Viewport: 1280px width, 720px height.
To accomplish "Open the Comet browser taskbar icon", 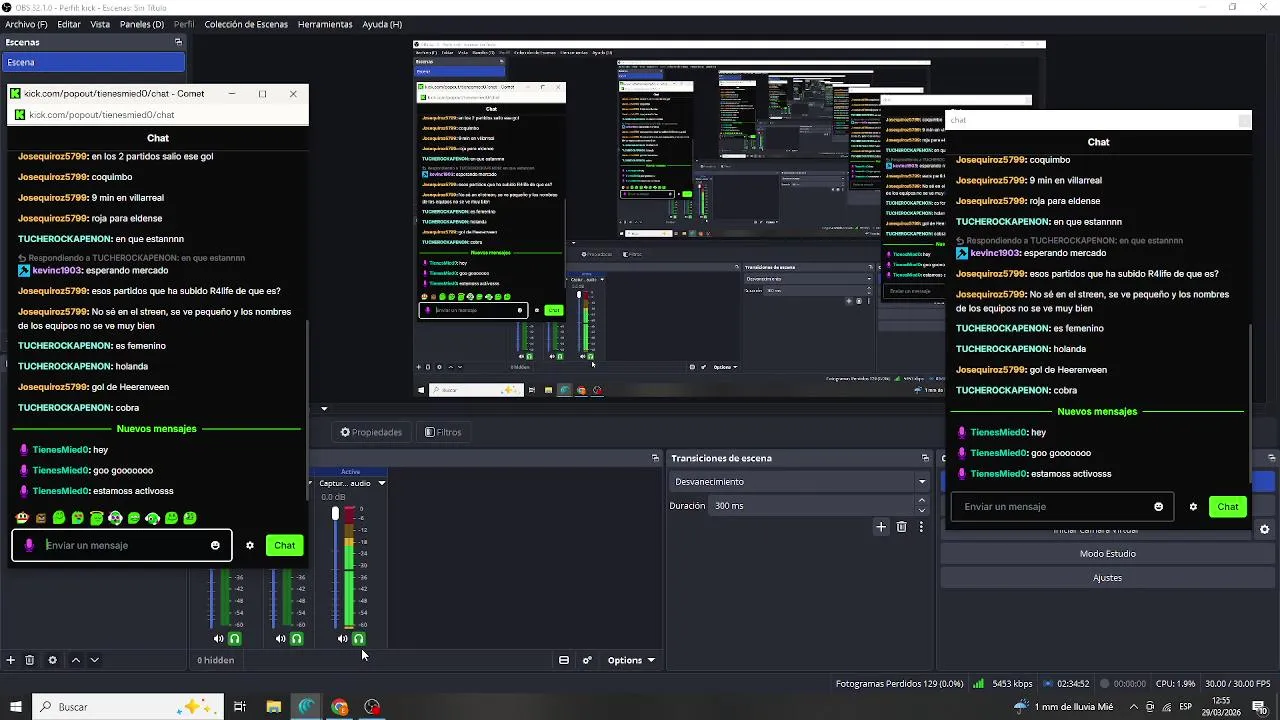I will click(307, 707).
